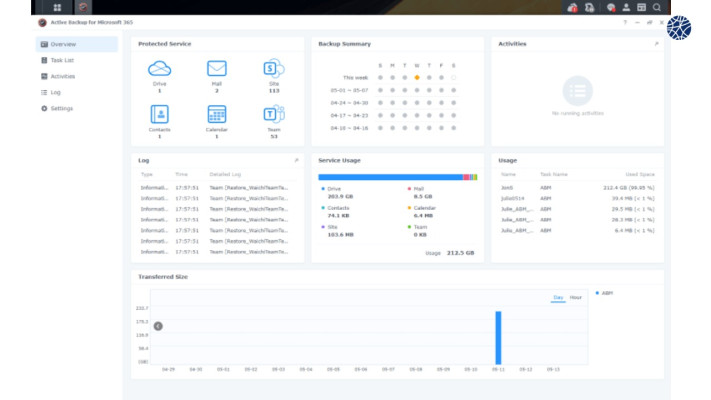Open the DSM widgets panel icon
This screenshot has height=400, width=711.
click(642, 7)
